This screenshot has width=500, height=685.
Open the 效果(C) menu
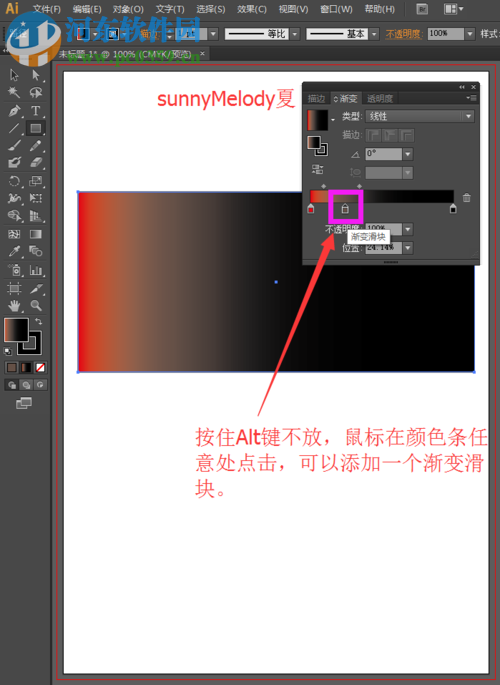pyautogui.click(x=252, y=9)
